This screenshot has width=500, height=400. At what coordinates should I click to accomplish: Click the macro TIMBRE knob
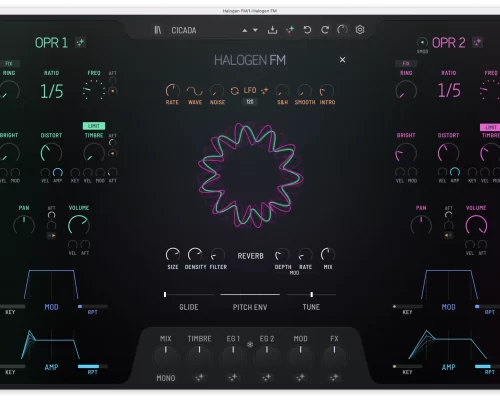199,357
